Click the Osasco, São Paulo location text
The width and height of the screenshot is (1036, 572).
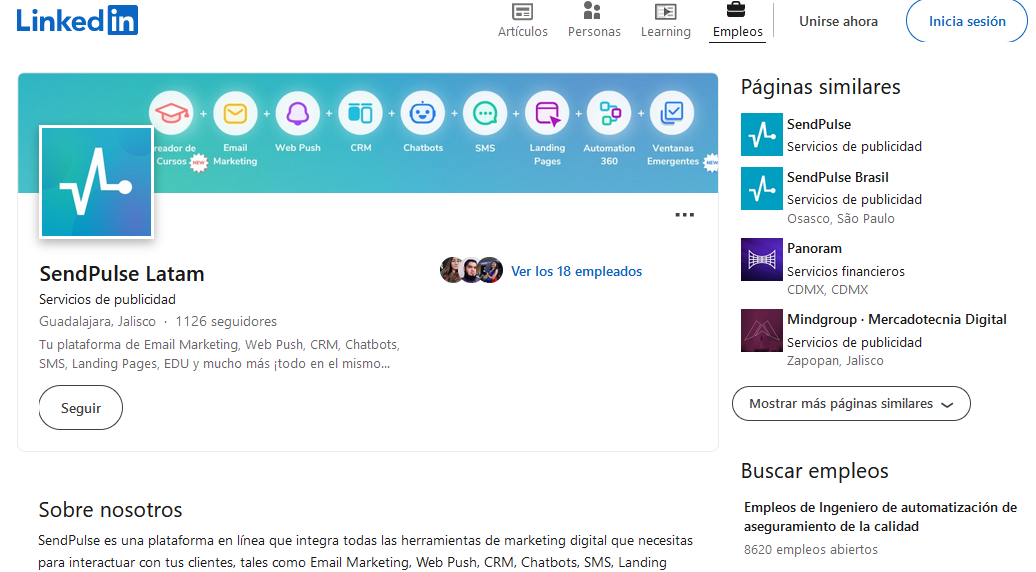840,219
